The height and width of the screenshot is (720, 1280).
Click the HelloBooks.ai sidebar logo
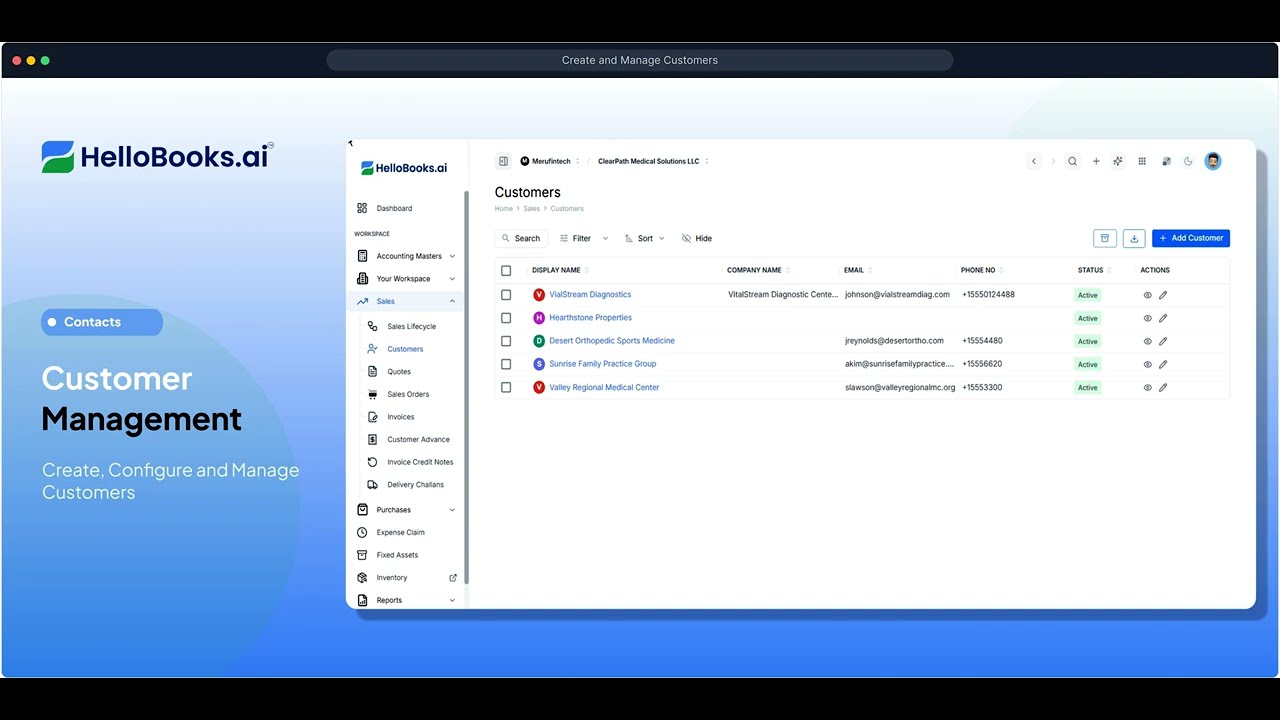coord(404,168)
